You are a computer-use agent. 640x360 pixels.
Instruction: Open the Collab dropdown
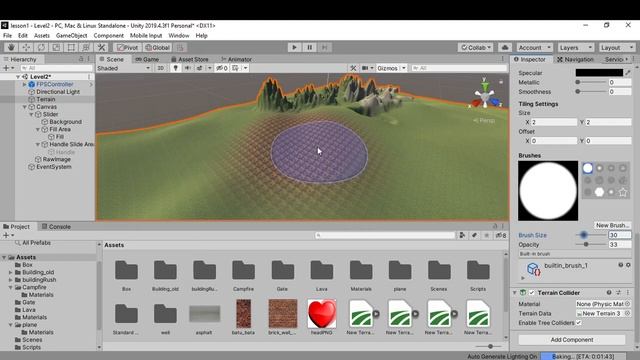(x=476, y=47)
